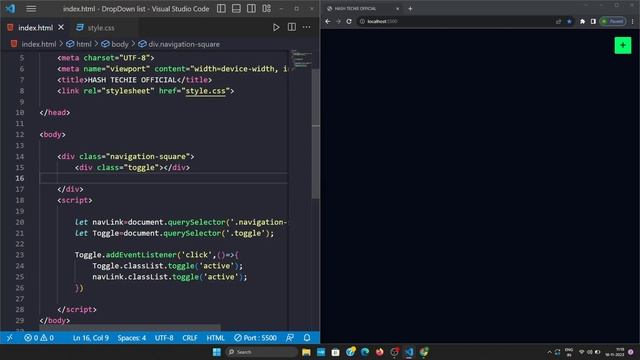Open the Chrome three-dot menu
The width and height of the screenshot is (640, 360).
coord(633,21)
